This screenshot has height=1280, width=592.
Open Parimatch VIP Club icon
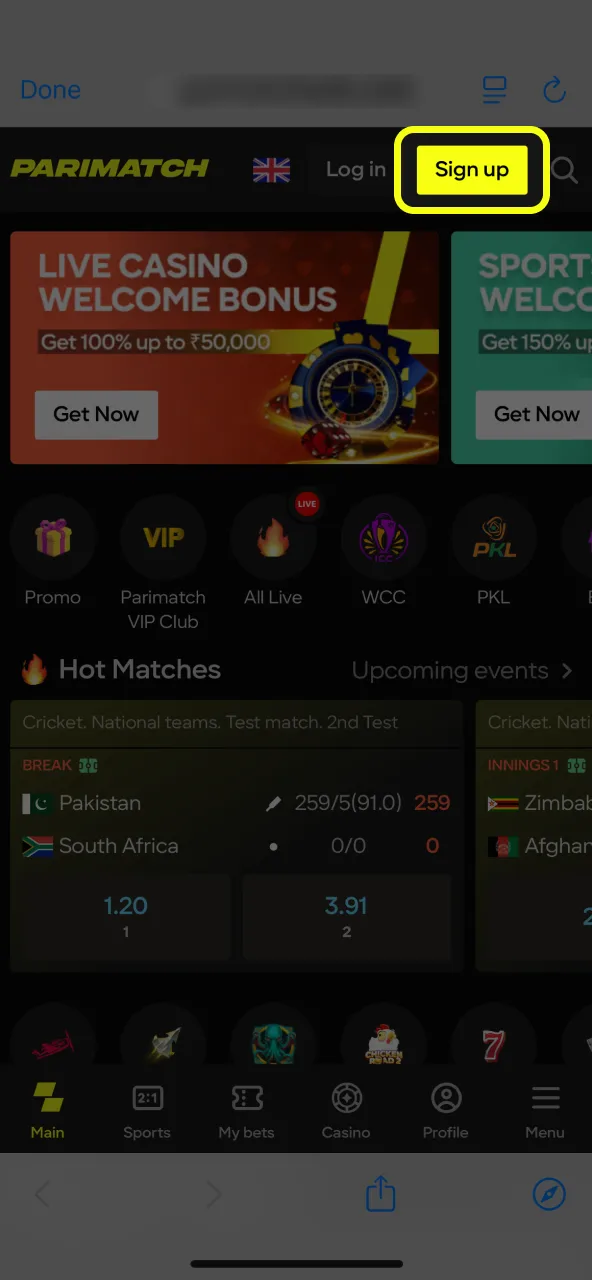[x=163, y=539]
